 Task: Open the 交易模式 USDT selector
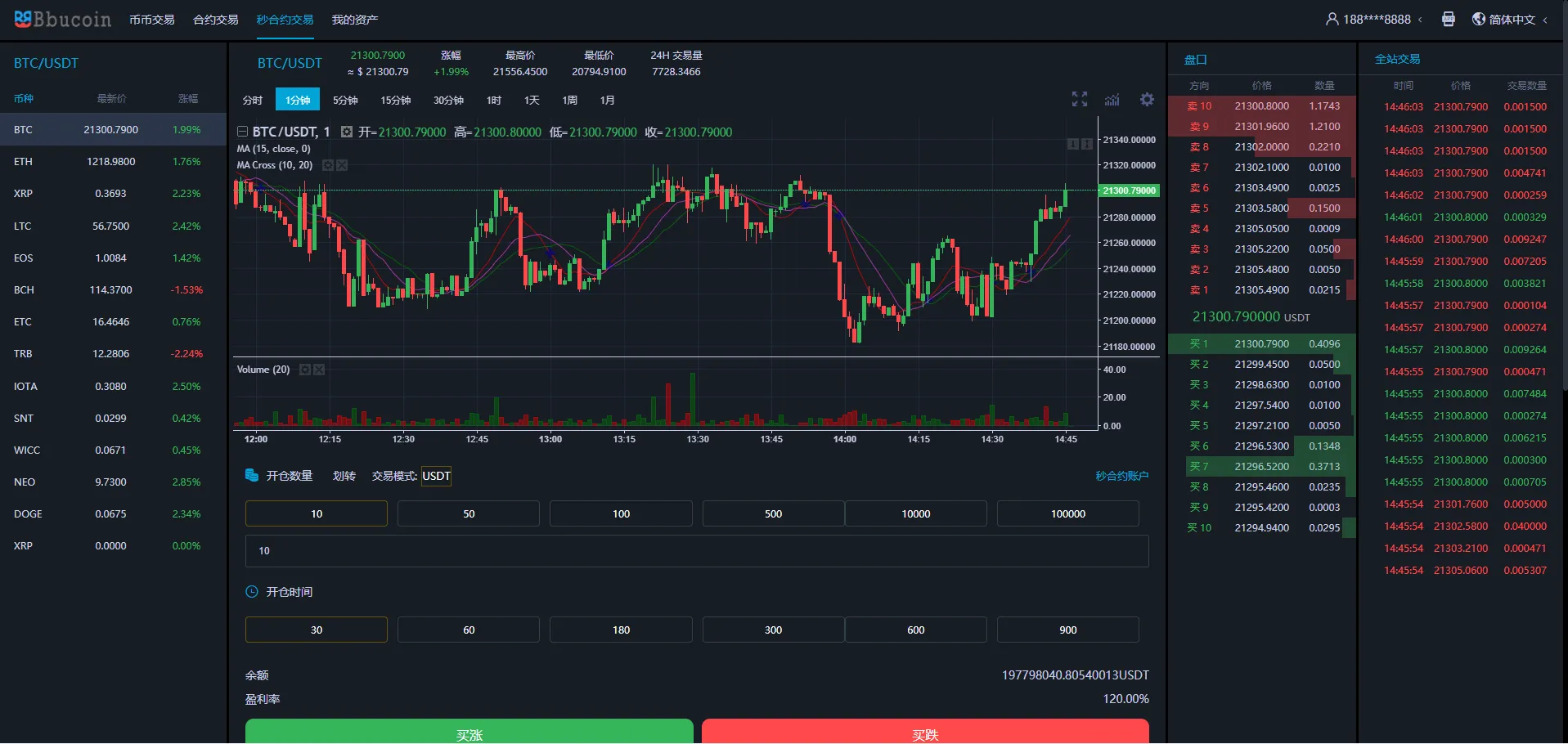pyautogui.click(x=436, y=476)
